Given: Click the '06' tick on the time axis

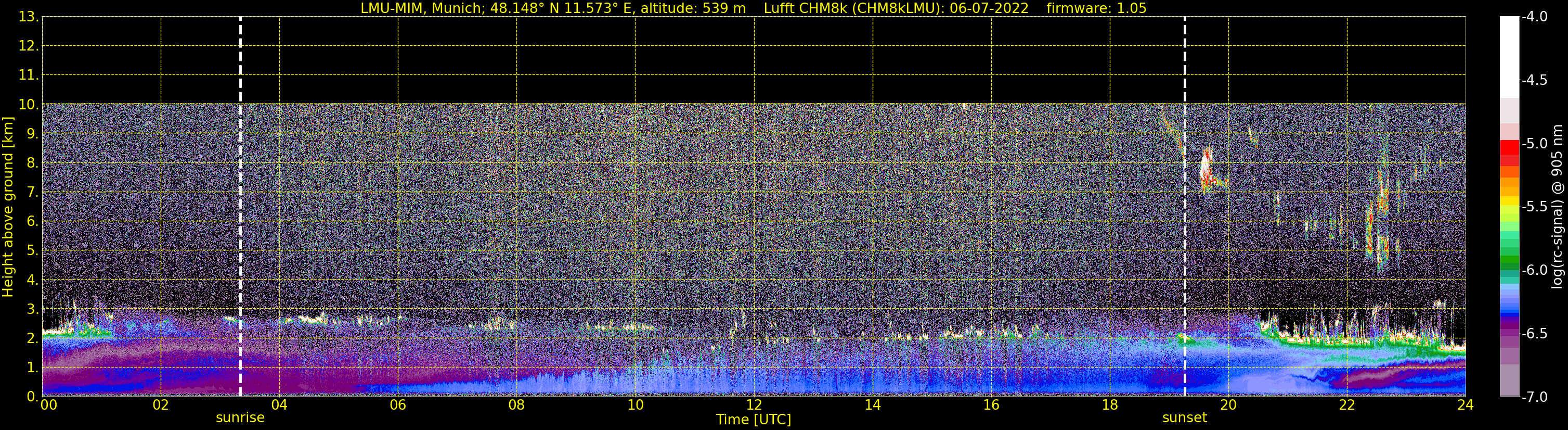Looking at the screenshot, I should (398, 405).
